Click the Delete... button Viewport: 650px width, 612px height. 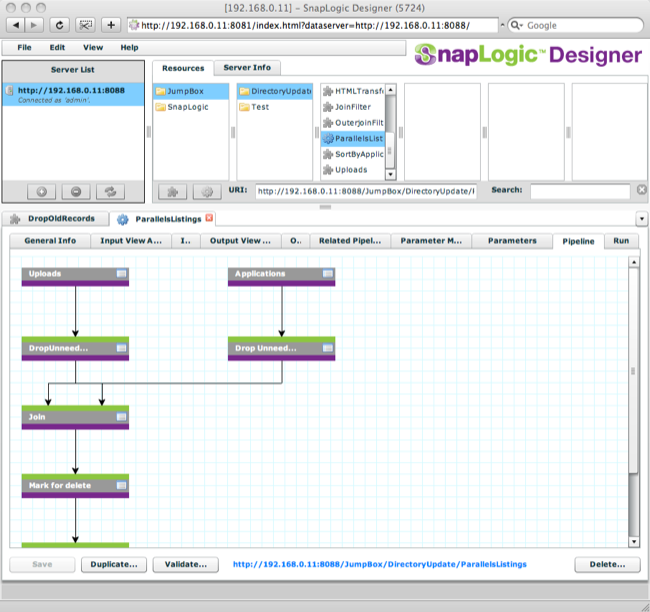tap(607, 564)
